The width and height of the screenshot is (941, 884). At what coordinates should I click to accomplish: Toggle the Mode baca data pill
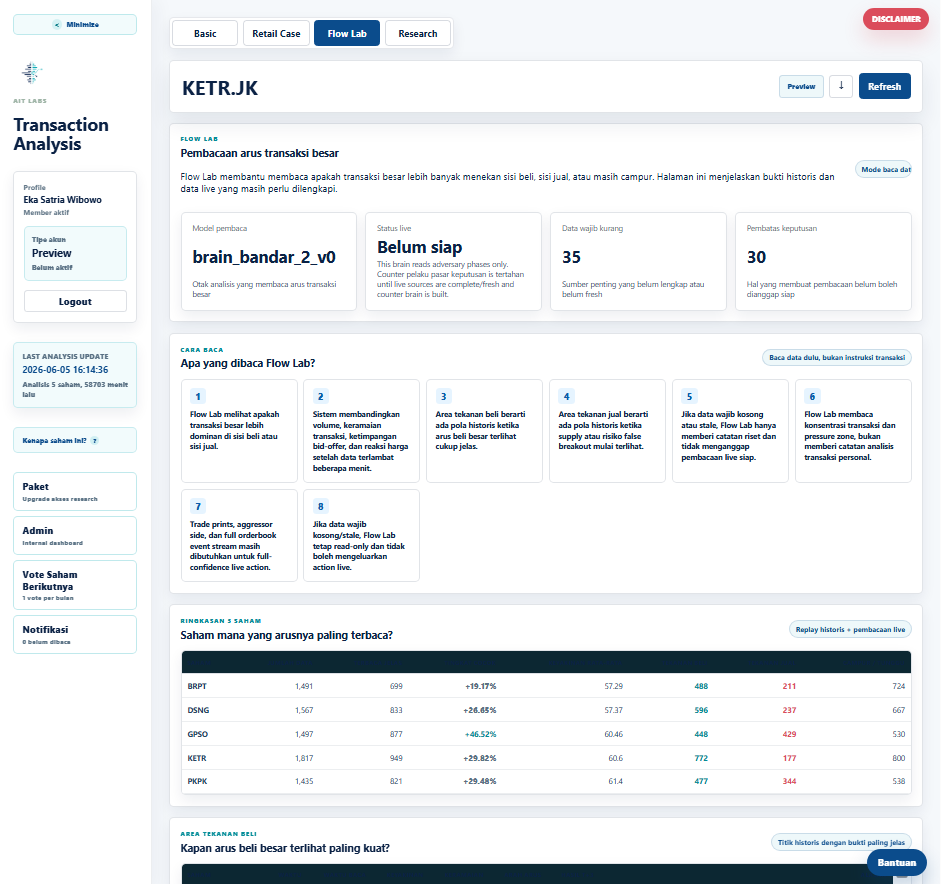tap(885, 169)
